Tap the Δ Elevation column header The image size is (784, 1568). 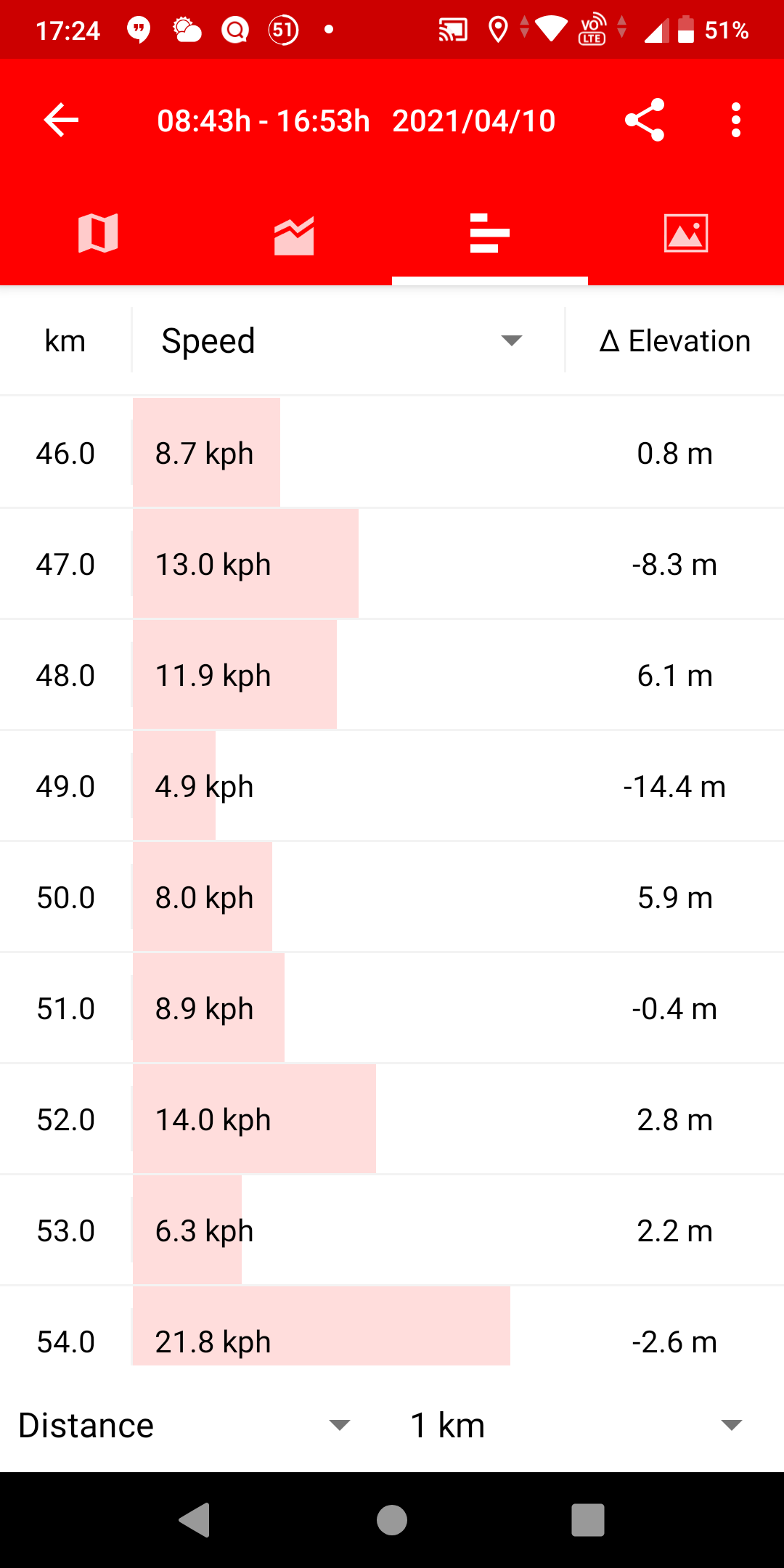click(x=675, y=341)
